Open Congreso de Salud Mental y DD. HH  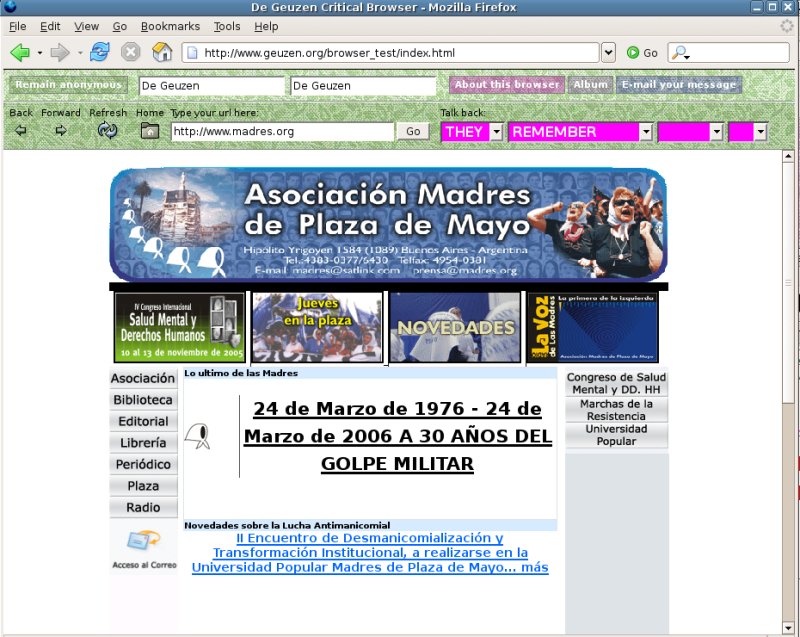tap(616, 384)
